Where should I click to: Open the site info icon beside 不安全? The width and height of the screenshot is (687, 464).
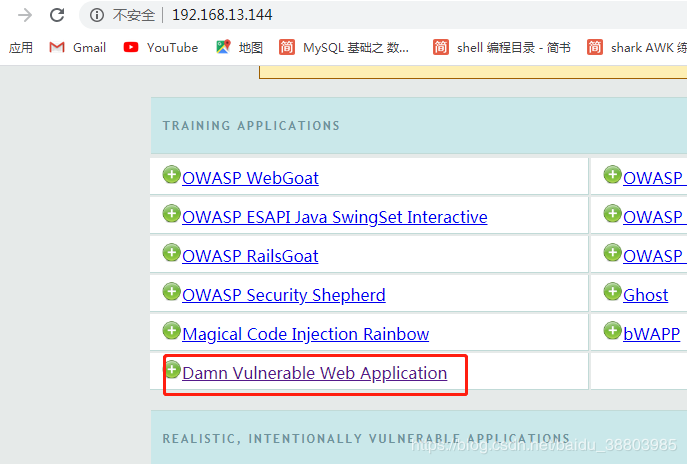tap(96, 15)
